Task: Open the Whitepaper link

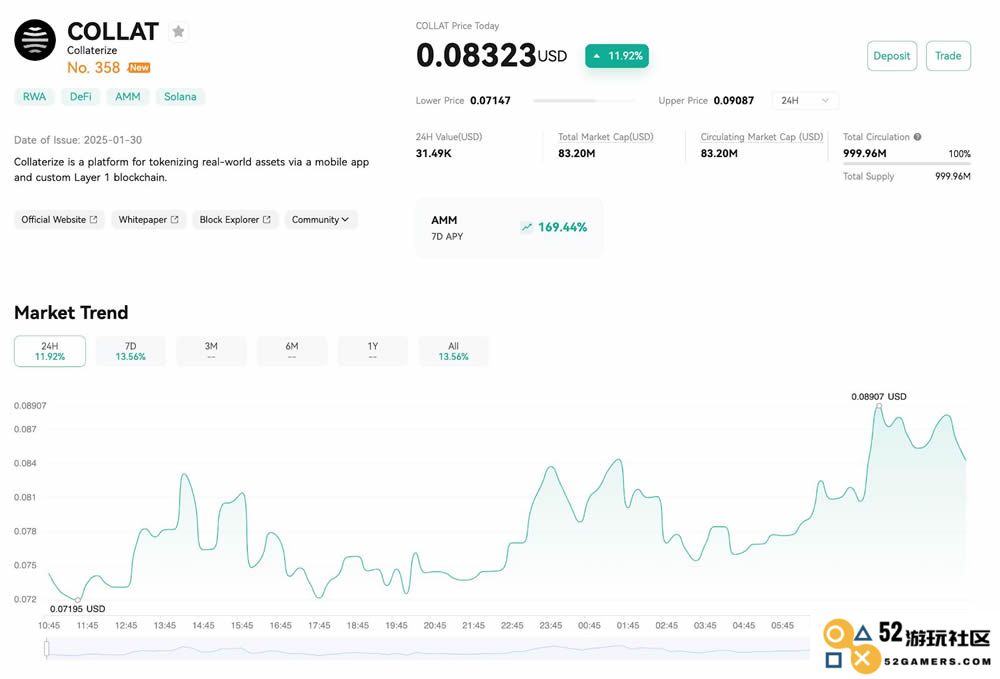Action: [x=149, y=219]
